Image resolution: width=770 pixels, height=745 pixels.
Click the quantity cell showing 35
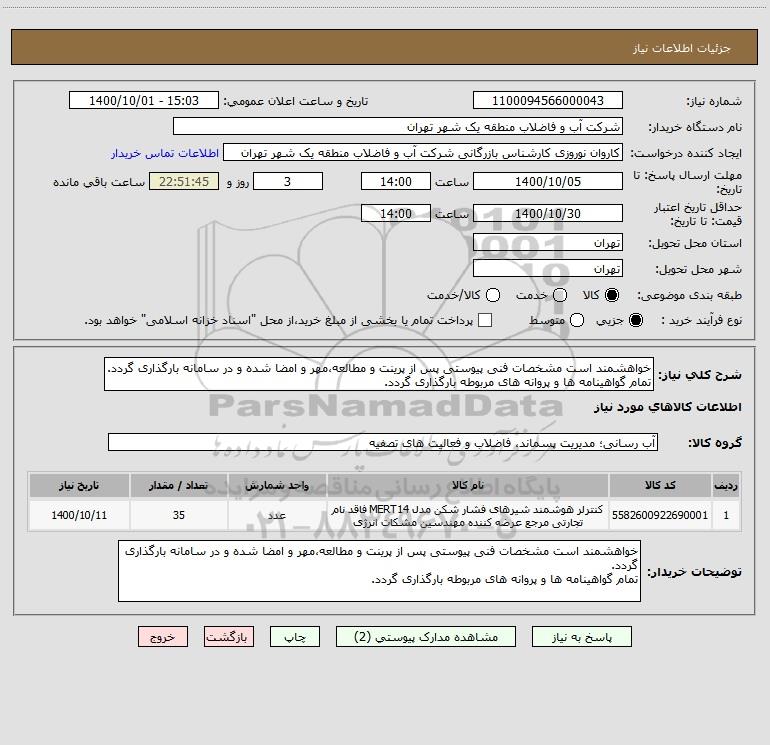pos(179,515)
